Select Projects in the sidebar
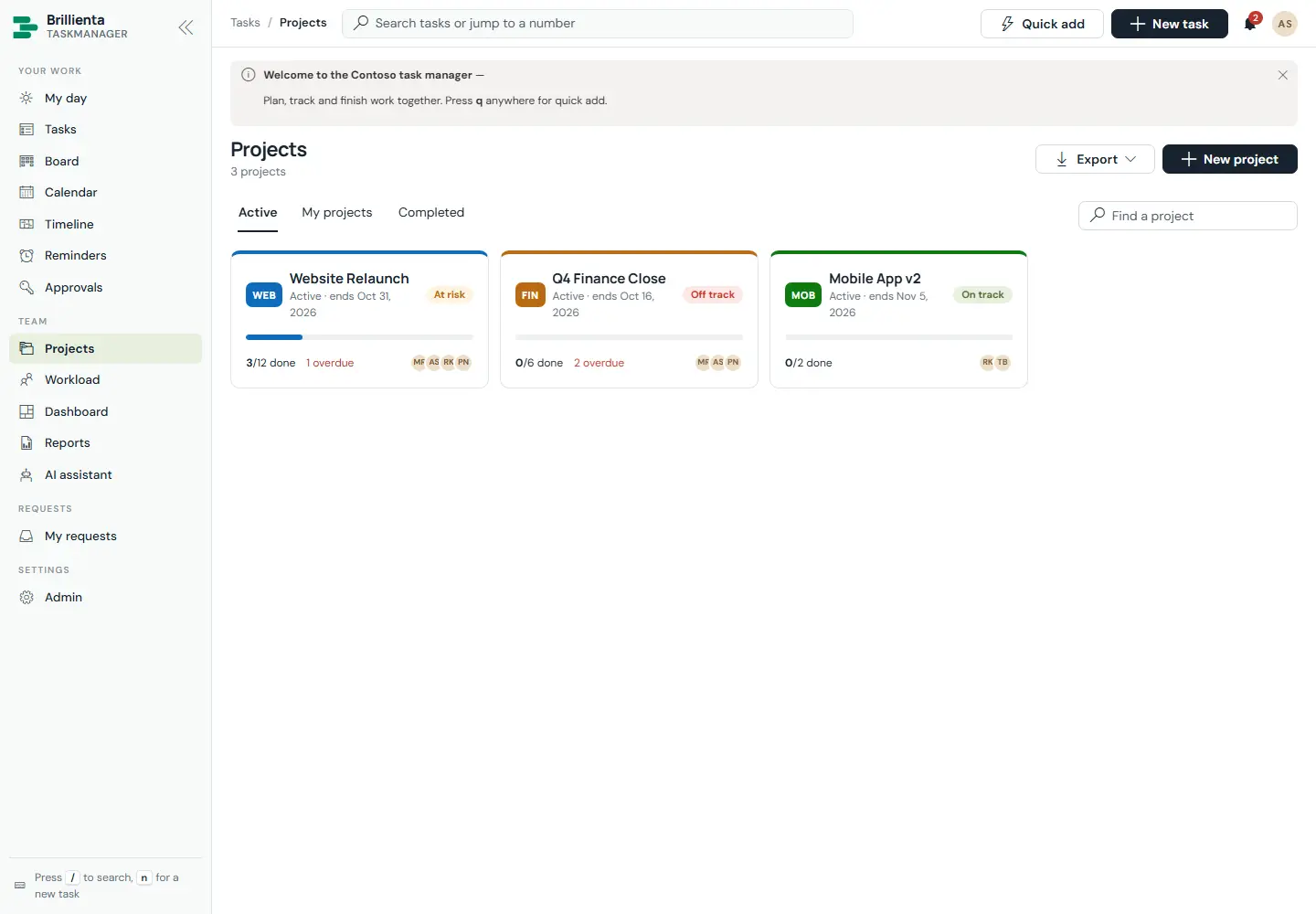The image size is (1316, 914). (105, 348)
